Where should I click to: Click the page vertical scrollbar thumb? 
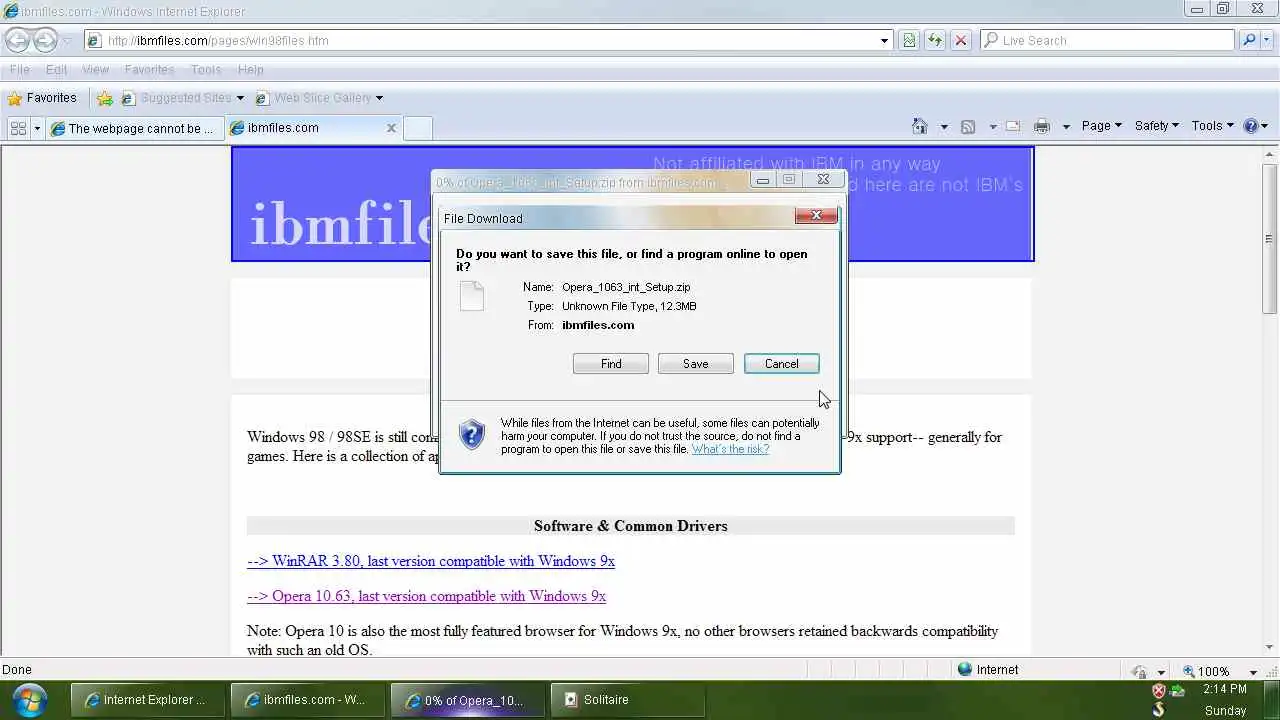[1270, 240]
